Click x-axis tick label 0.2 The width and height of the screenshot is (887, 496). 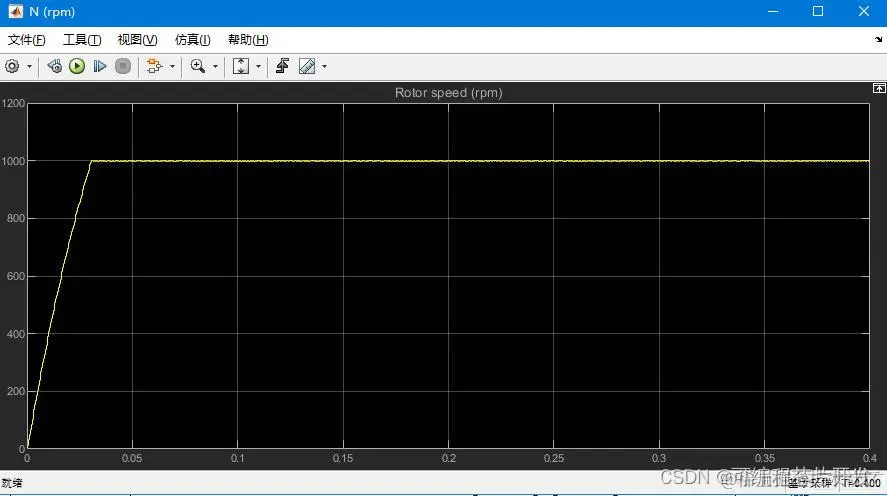(449, 458)
